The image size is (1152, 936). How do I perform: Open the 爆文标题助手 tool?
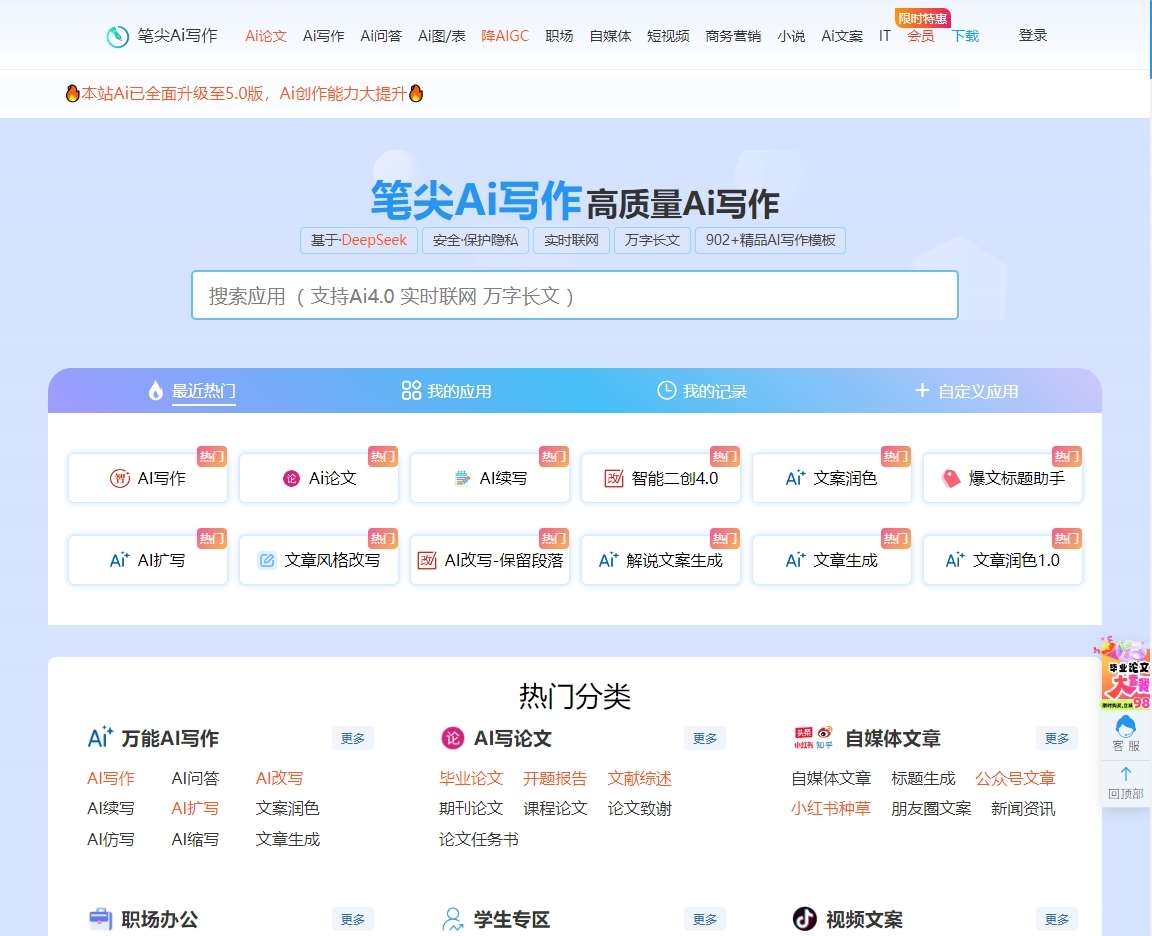(x=1002, y=478)
